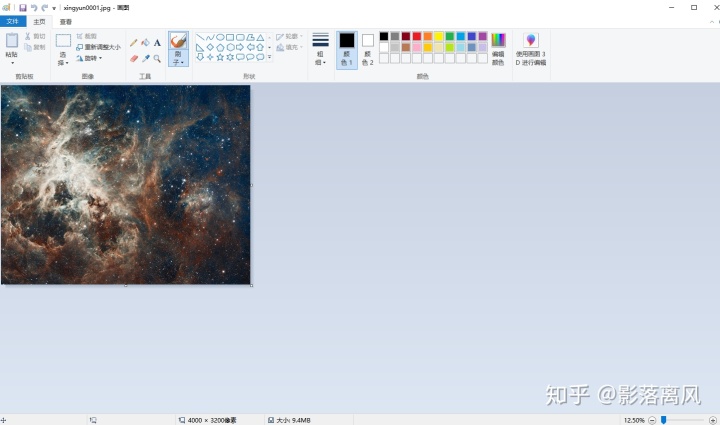The width and height of the screenshot is (720, 425).
Task: Choose the straight Line shape
Action: coord(200,37)
